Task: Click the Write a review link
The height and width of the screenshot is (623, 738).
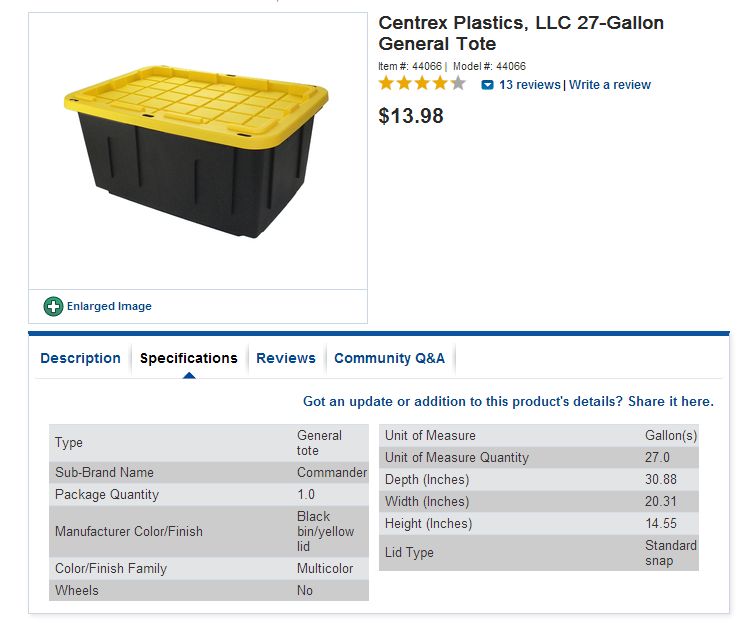Action: click(610, 85)
